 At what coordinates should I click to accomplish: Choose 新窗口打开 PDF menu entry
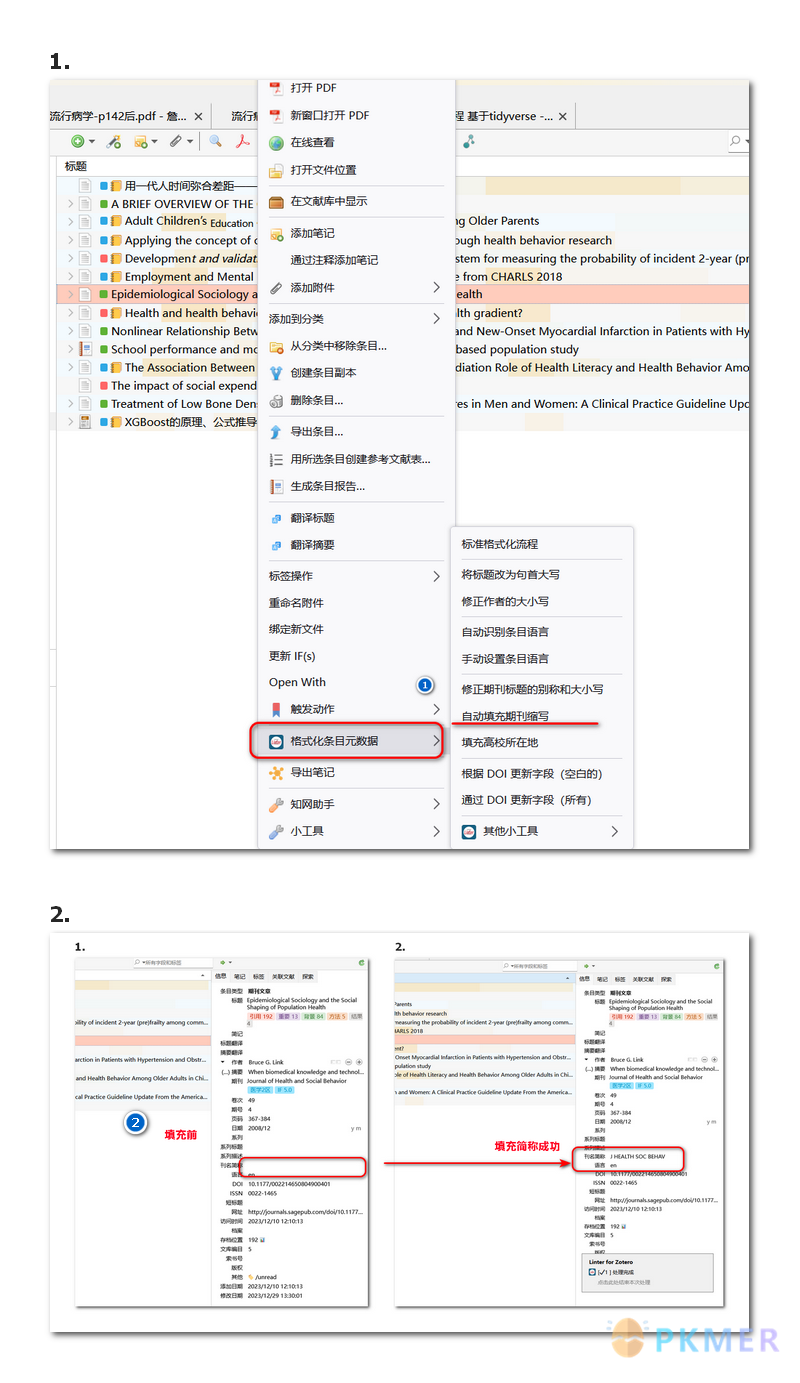pyautogui.click(x=330, y=115)
